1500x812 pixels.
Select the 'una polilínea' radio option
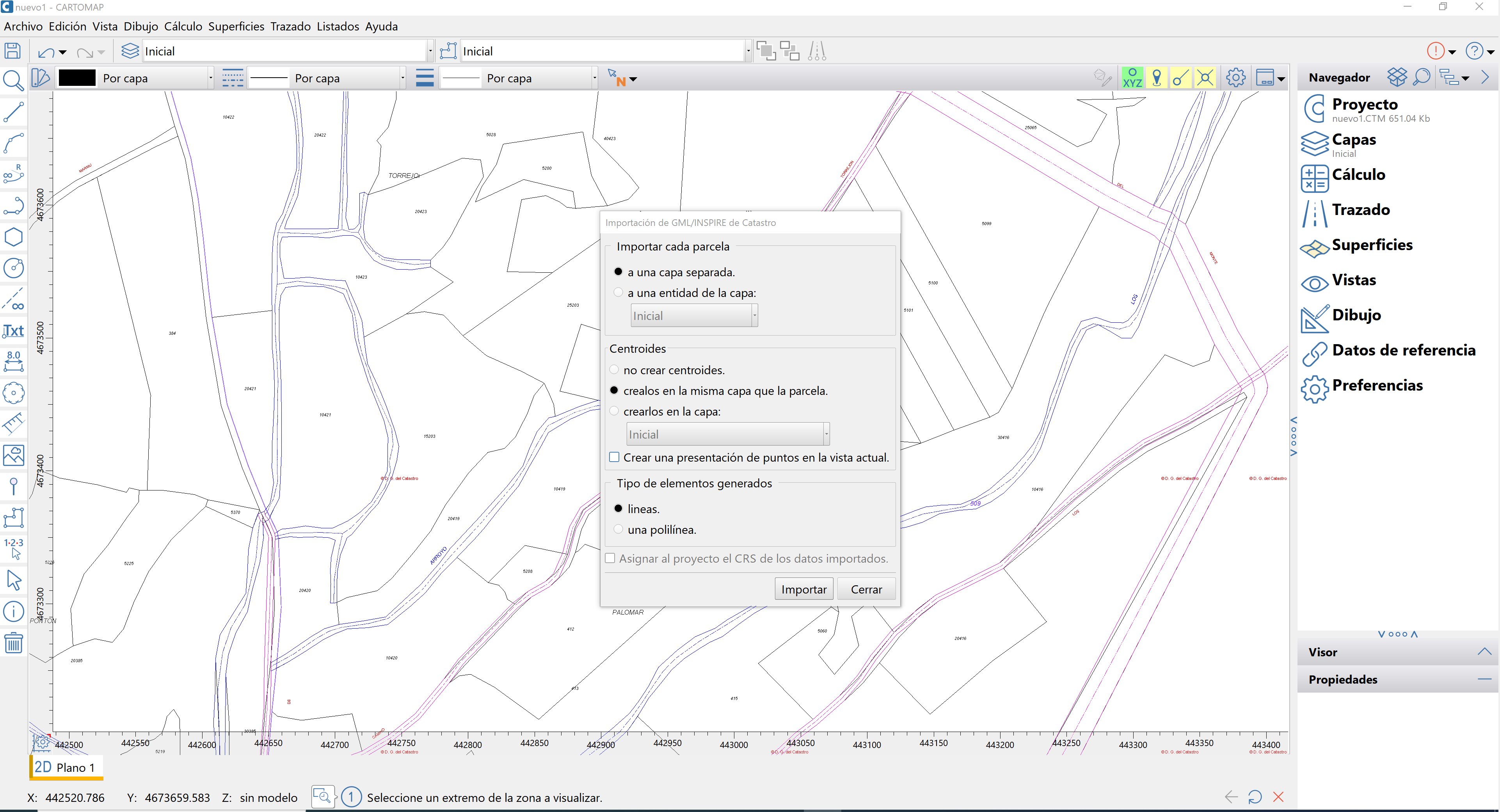click(618, 529)
